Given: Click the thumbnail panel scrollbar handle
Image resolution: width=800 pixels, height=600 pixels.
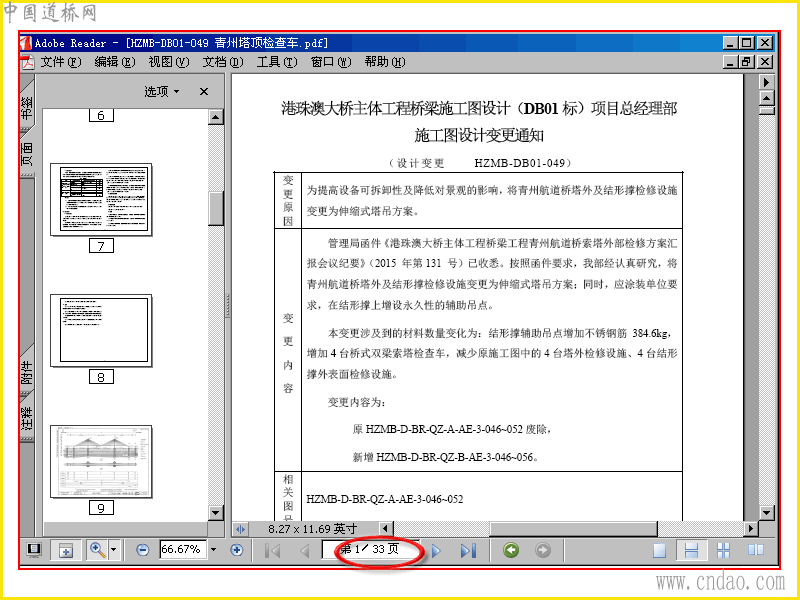Looking at the screenshot, I should pyautogui.click(x=216, y=208).
